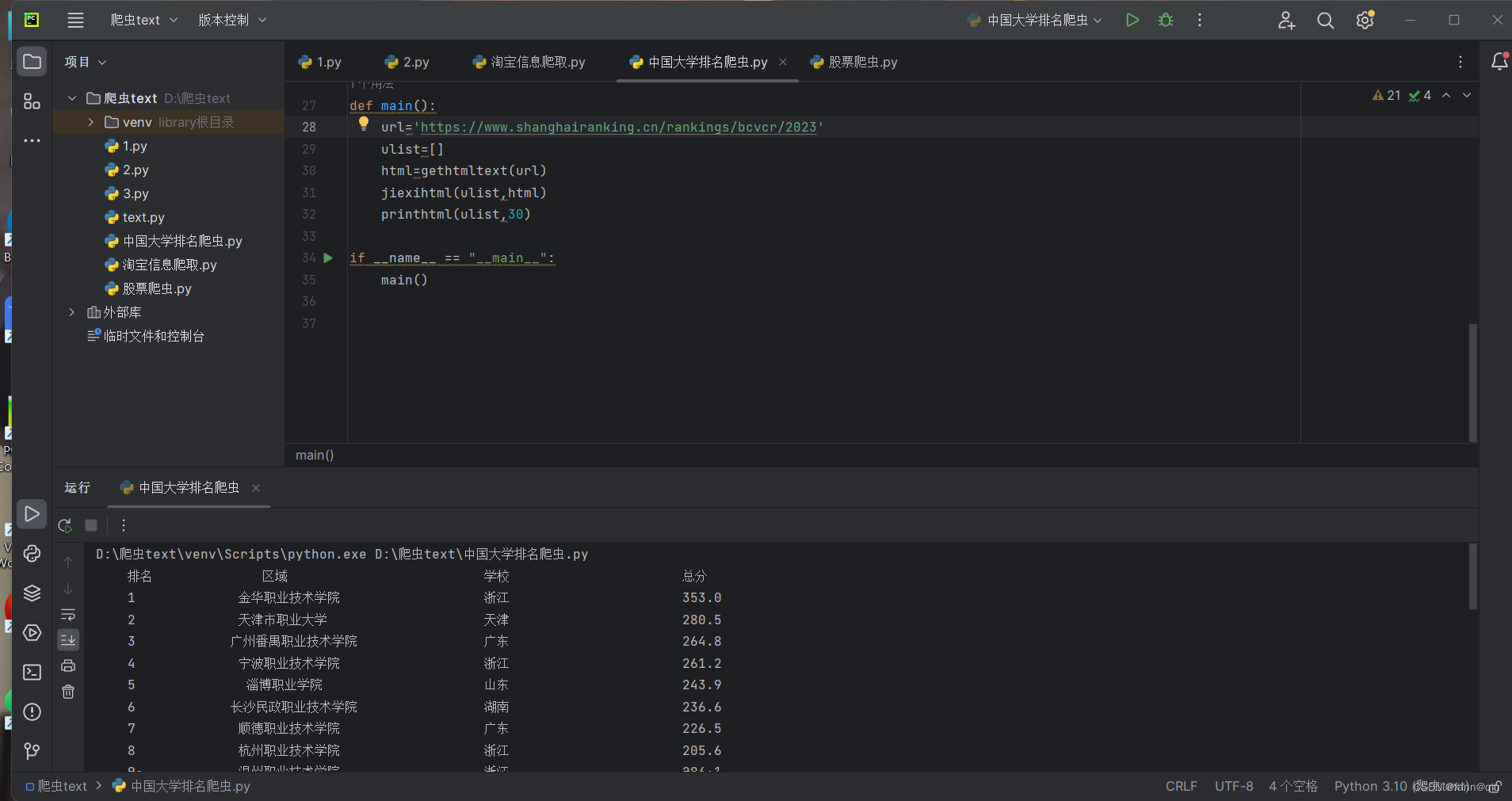The image size is (1512, 801).
Task: Expand the 外部库 node
Action: [72, 312]
